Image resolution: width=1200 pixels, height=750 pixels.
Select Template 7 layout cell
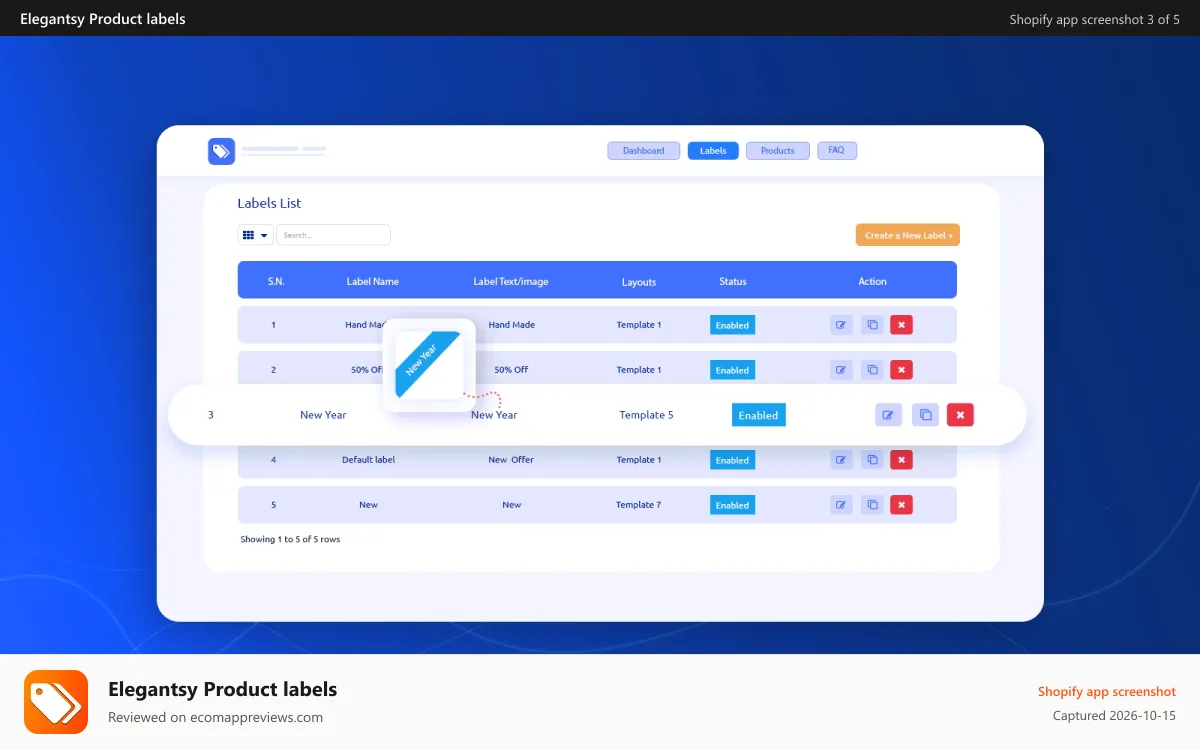pos(638,505)
